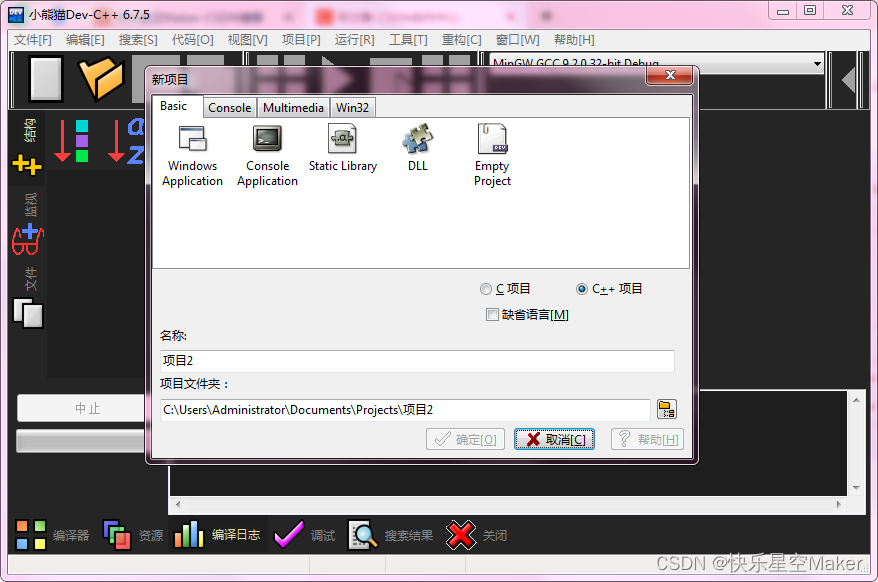Open the 帮助[H] menu

coord(574,40)
